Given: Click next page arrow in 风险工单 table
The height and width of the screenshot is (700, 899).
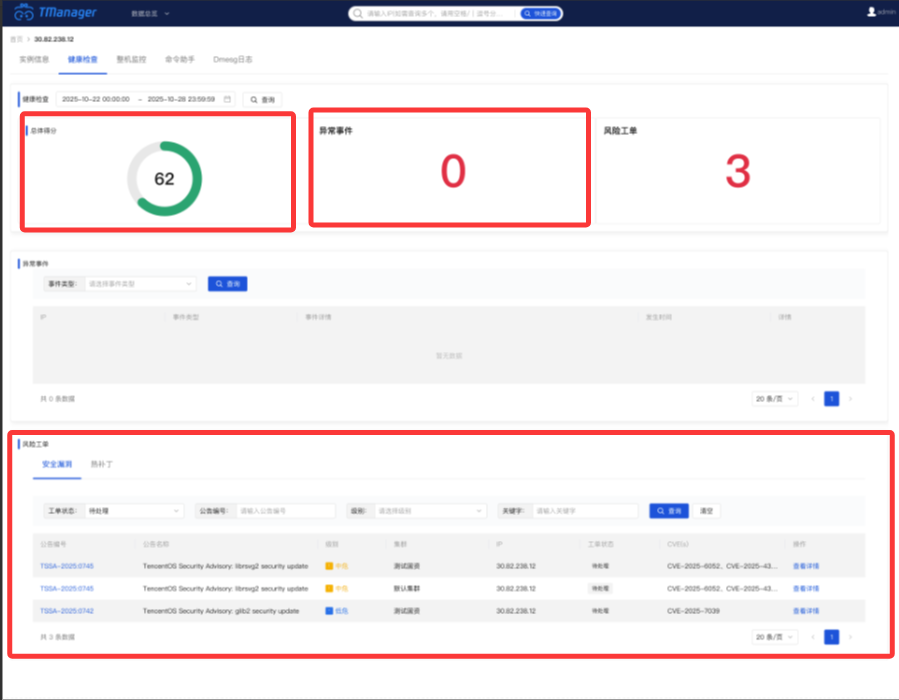Looking at the screenshot, I should [851, 637].
